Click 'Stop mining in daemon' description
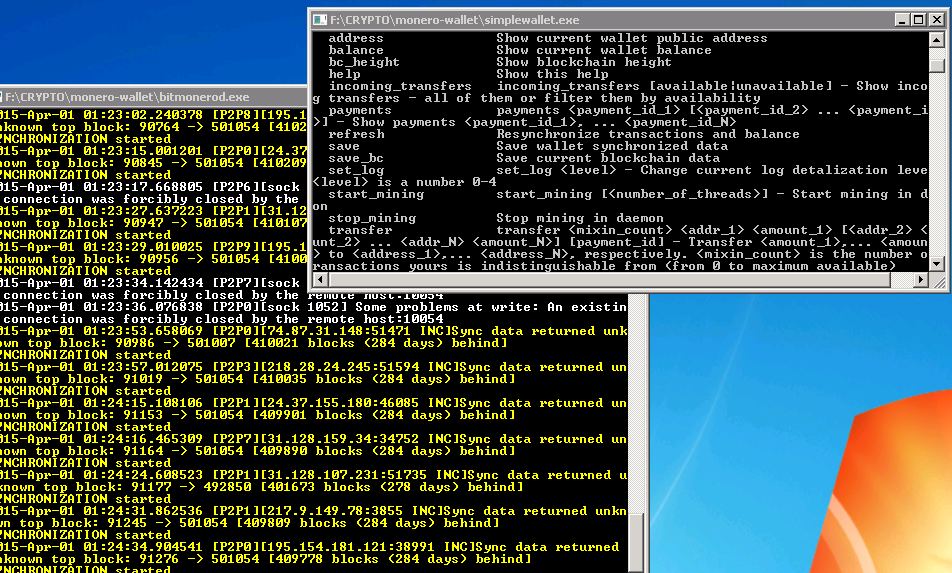Image resolution: width=952 pixels, height=573 pixels. pos(580,219)
